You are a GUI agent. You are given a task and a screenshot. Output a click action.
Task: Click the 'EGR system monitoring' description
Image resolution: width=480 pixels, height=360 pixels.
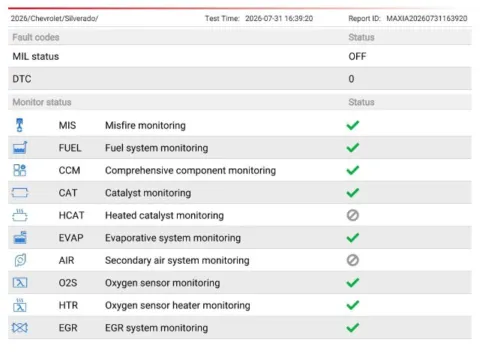(x=156, y=328)
